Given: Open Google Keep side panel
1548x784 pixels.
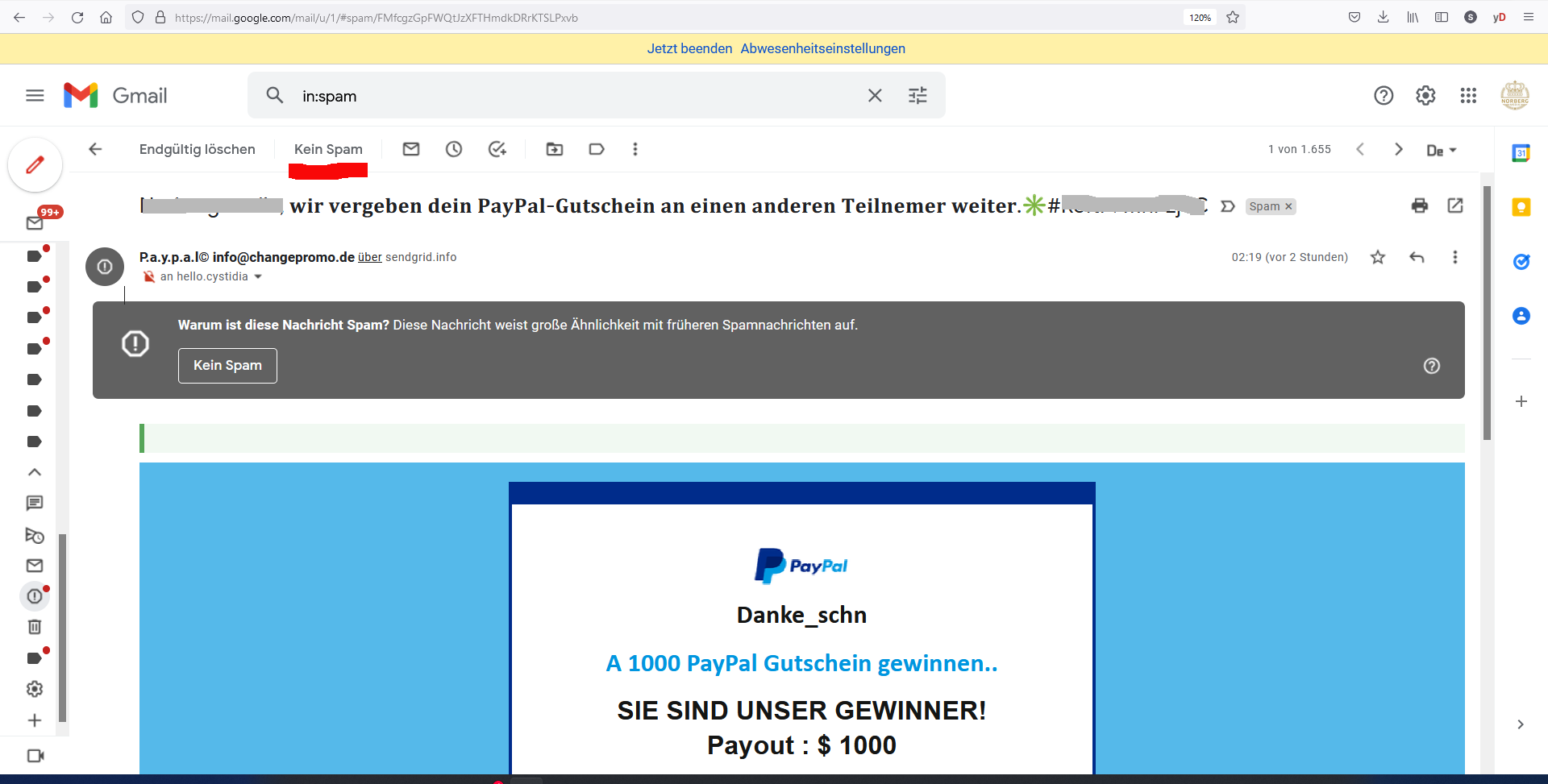Looking at the screenshot, I should click(1521, 207).
